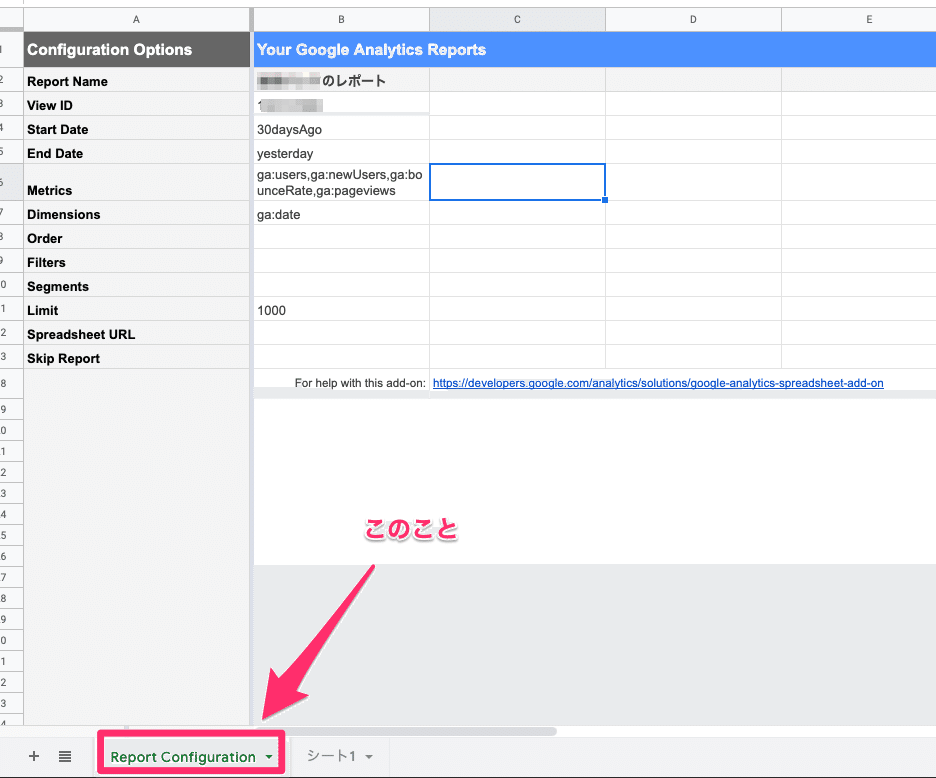Viewport: 936px width, 778px height.
Task: Select column C header
Action: point(517,20)
